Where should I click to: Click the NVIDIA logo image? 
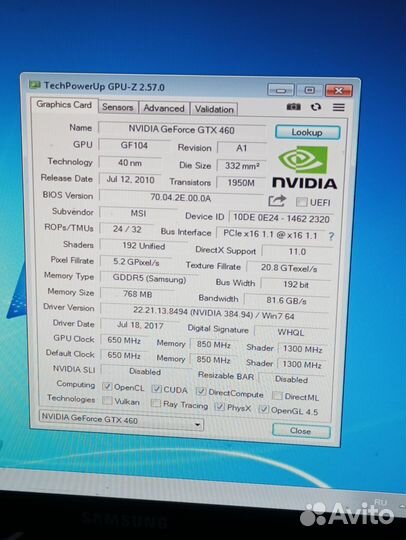tap(304, 168)
